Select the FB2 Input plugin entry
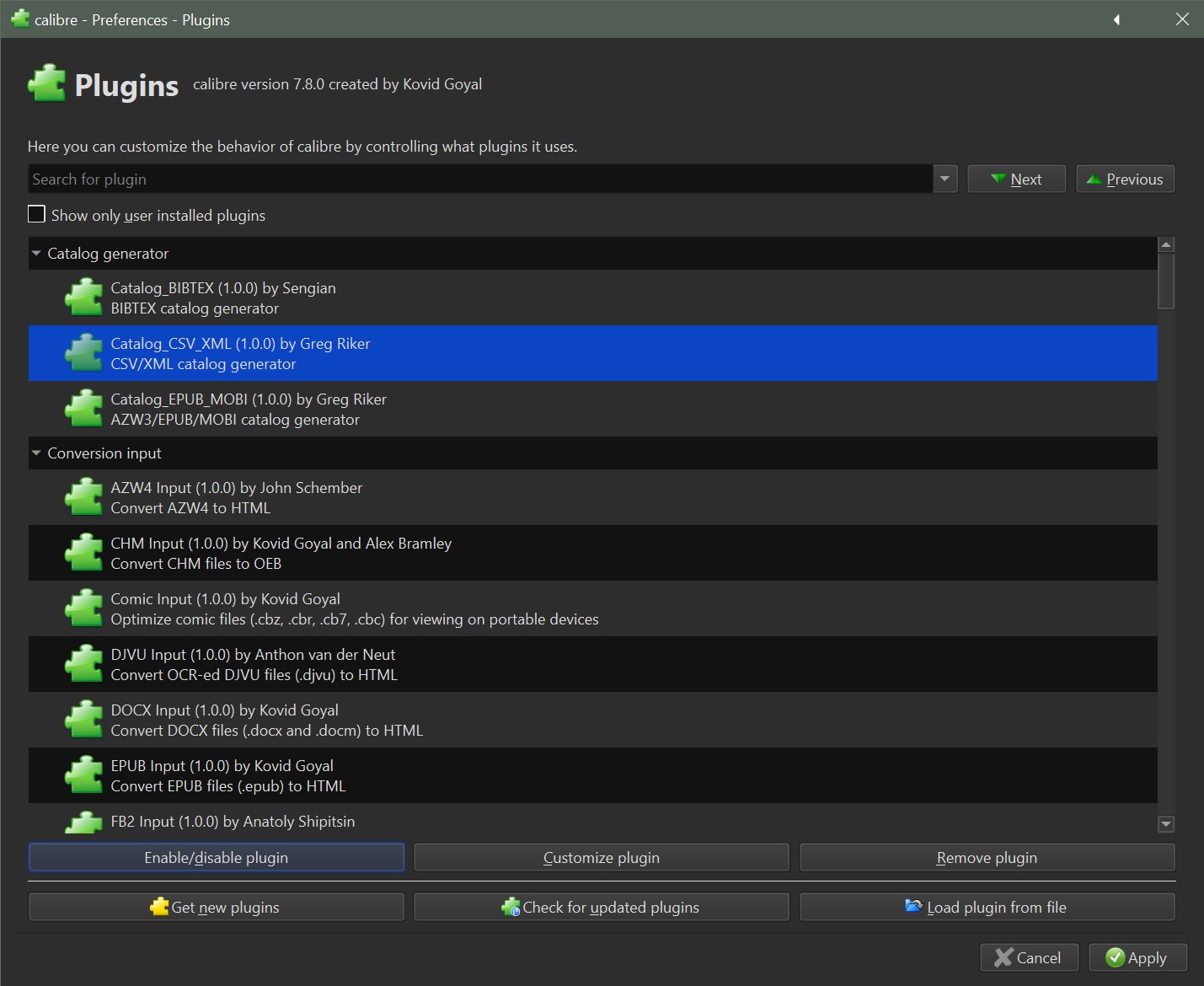 coord(233,821)
